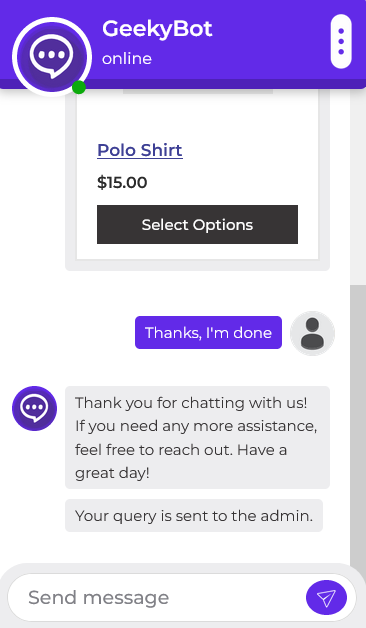Click the "Thank you for chatting" bot message
366x628 pixels.
point(197,437)
